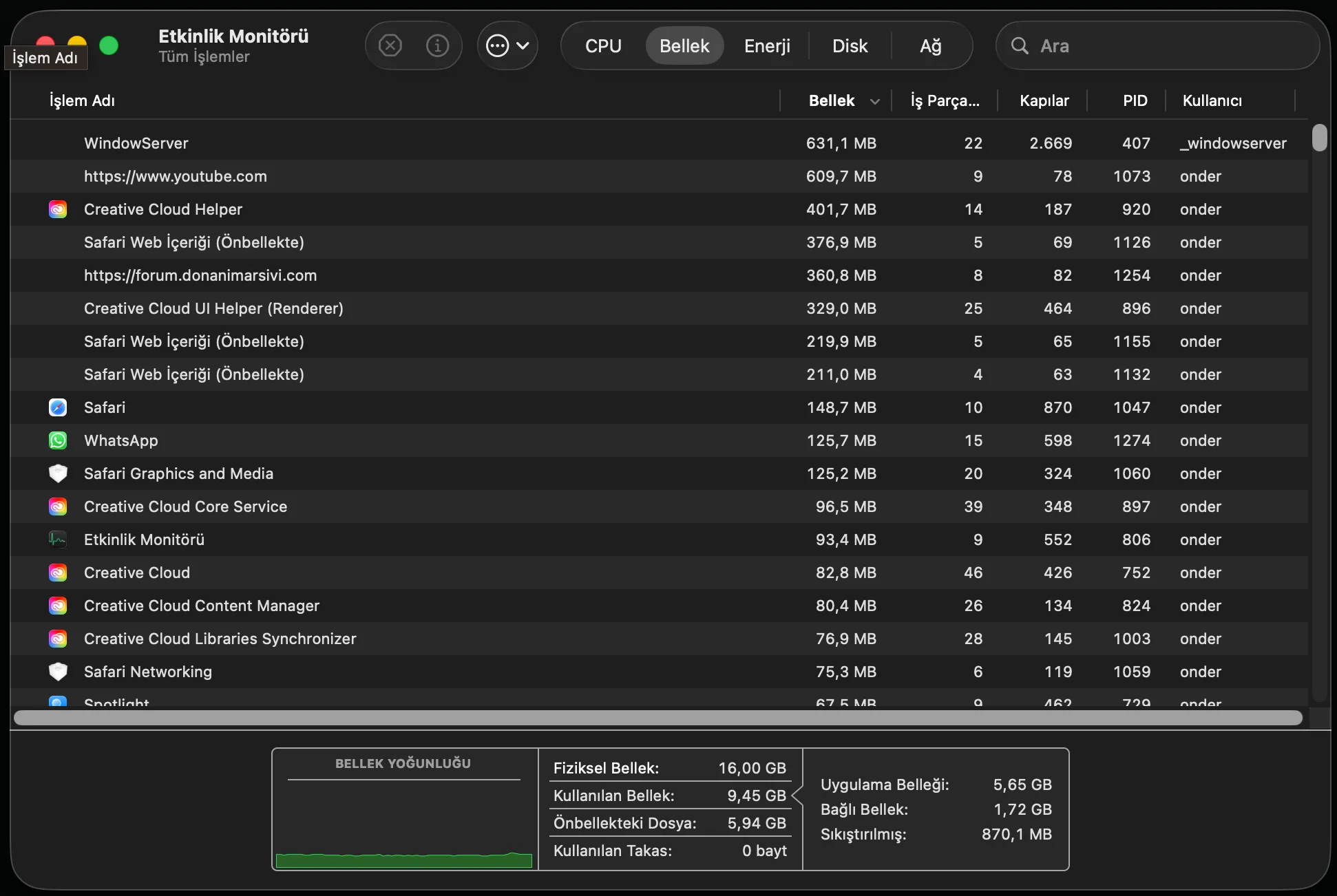The height and width of the screenshot is (896, 1337).
Task: Click the Safari Networking shield icon
Action: click(58, 672)
